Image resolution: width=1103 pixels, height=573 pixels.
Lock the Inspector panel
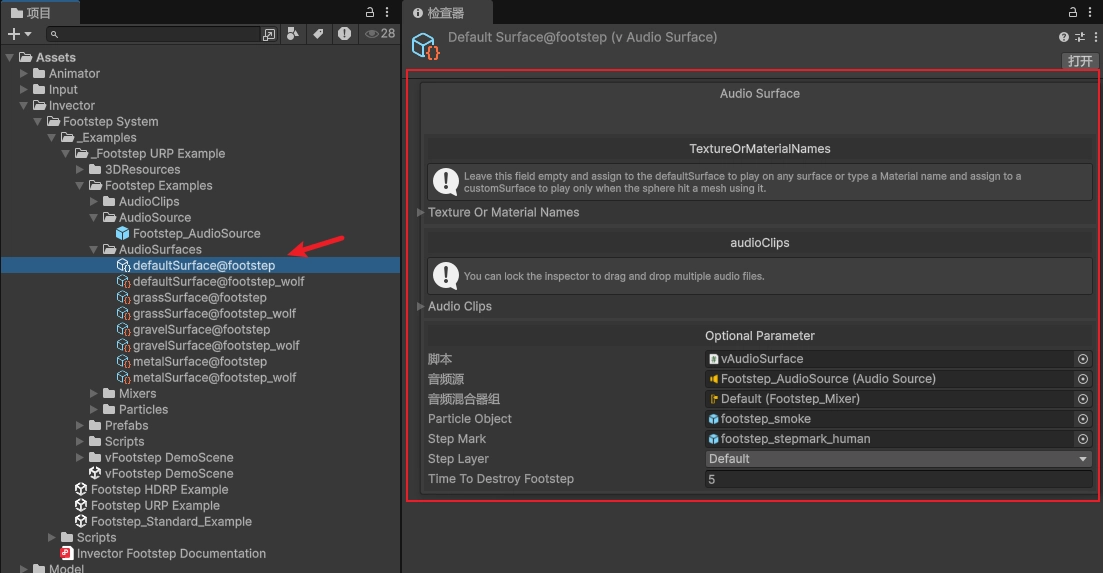(x=1073, y=12)
